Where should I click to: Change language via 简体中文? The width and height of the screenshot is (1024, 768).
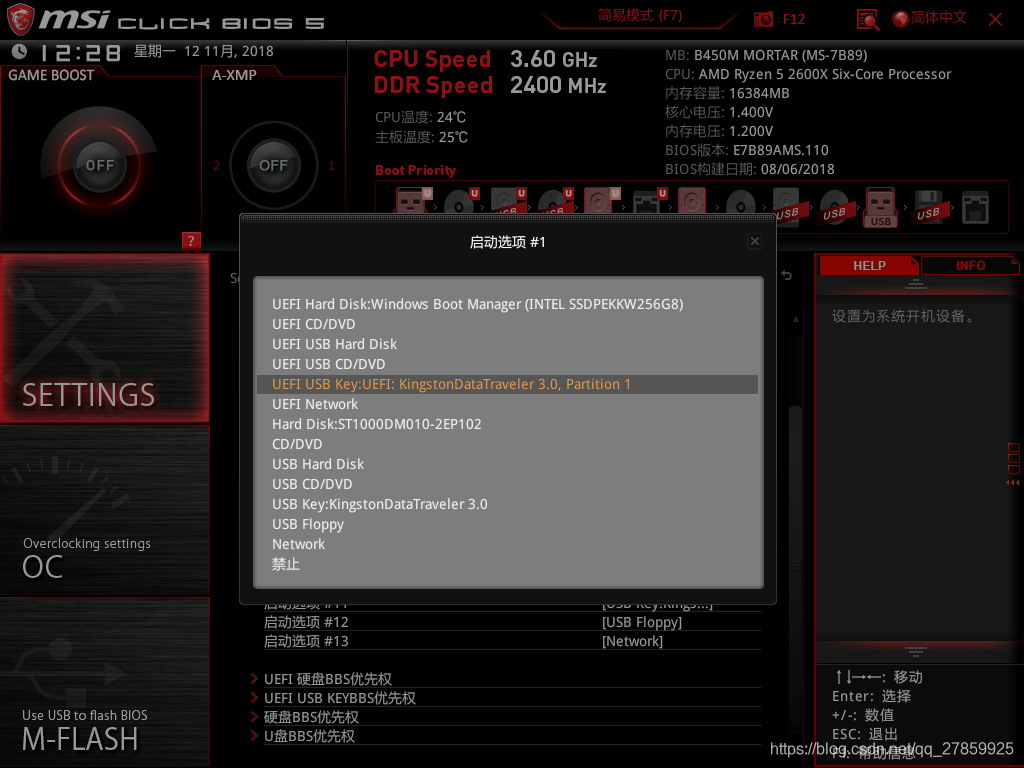(x=938, y=18)
